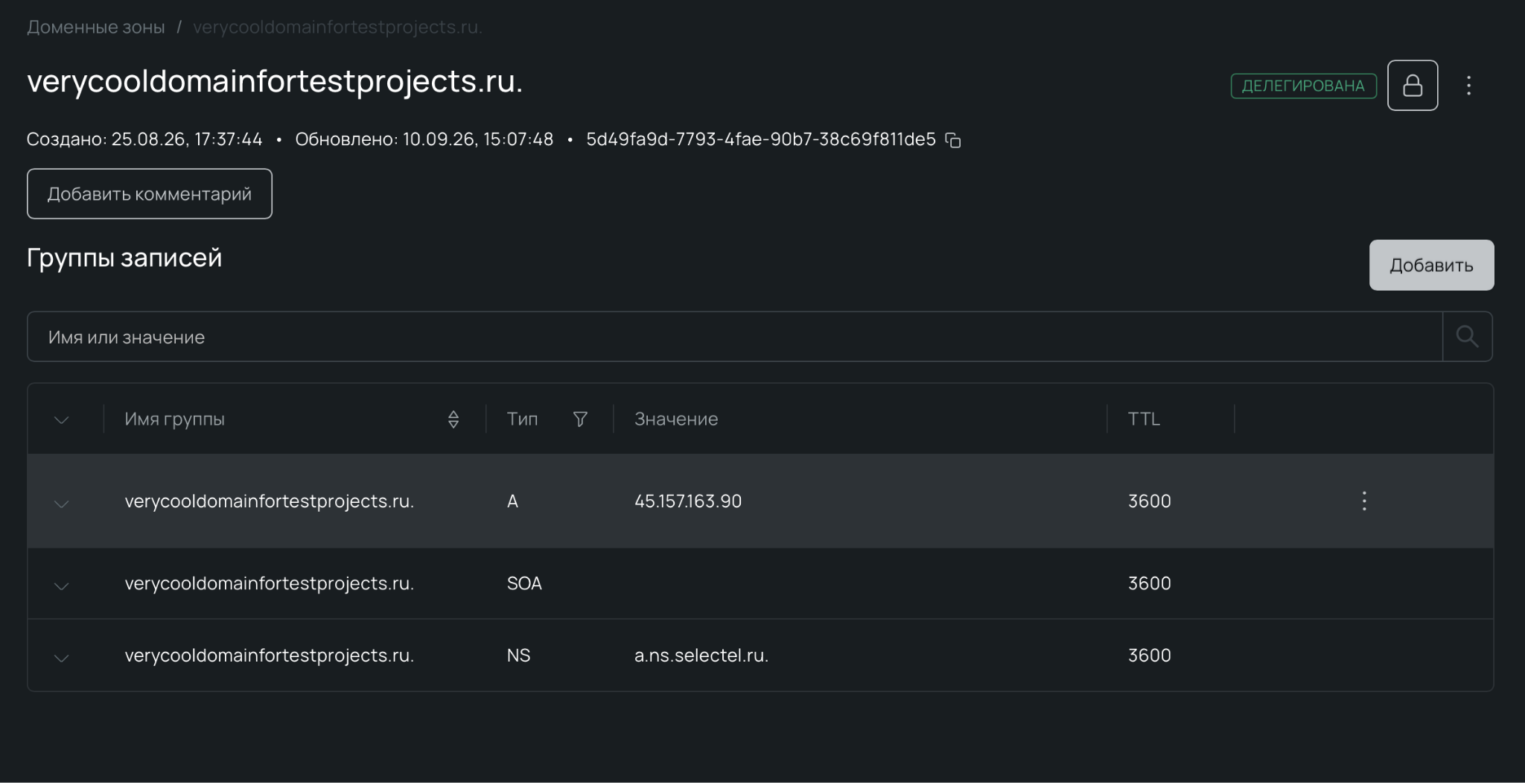Click the NS type cell
Viewport: 1525px width, 783px height.
pos(518,655)
